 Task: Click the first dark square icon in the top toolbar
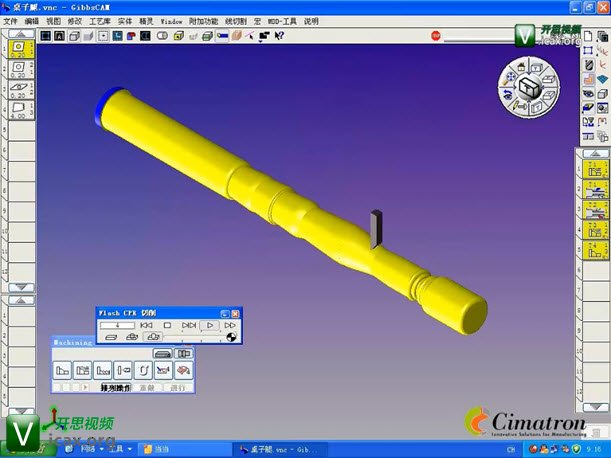(x=46, y=36)
